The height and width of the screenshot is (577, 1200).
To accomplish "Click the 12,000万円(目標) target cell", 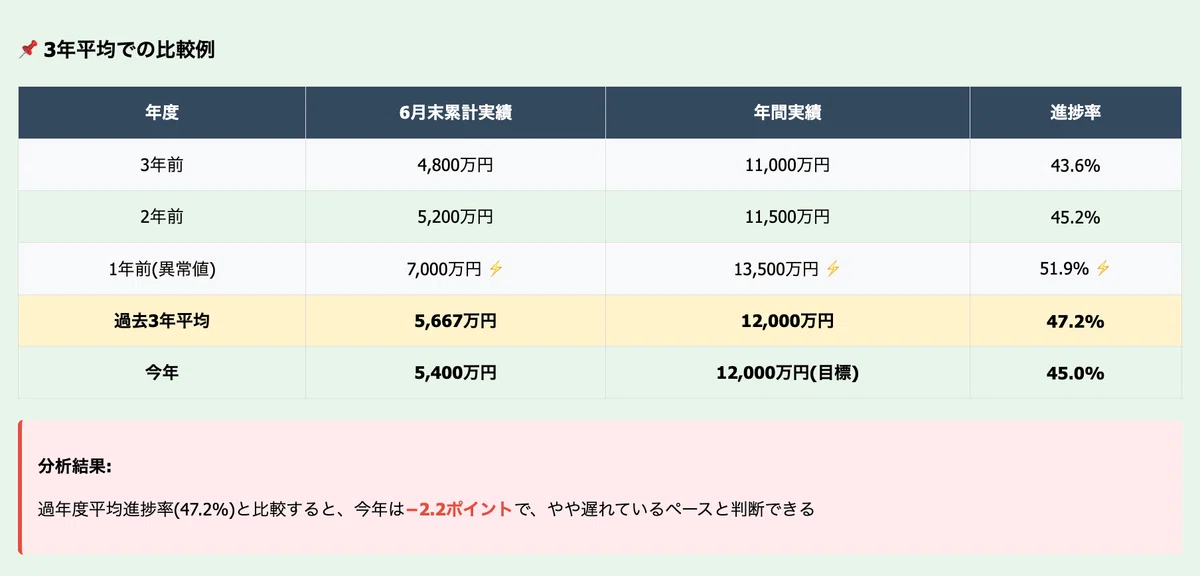I will pyautogui.click(x=787, y=373).
